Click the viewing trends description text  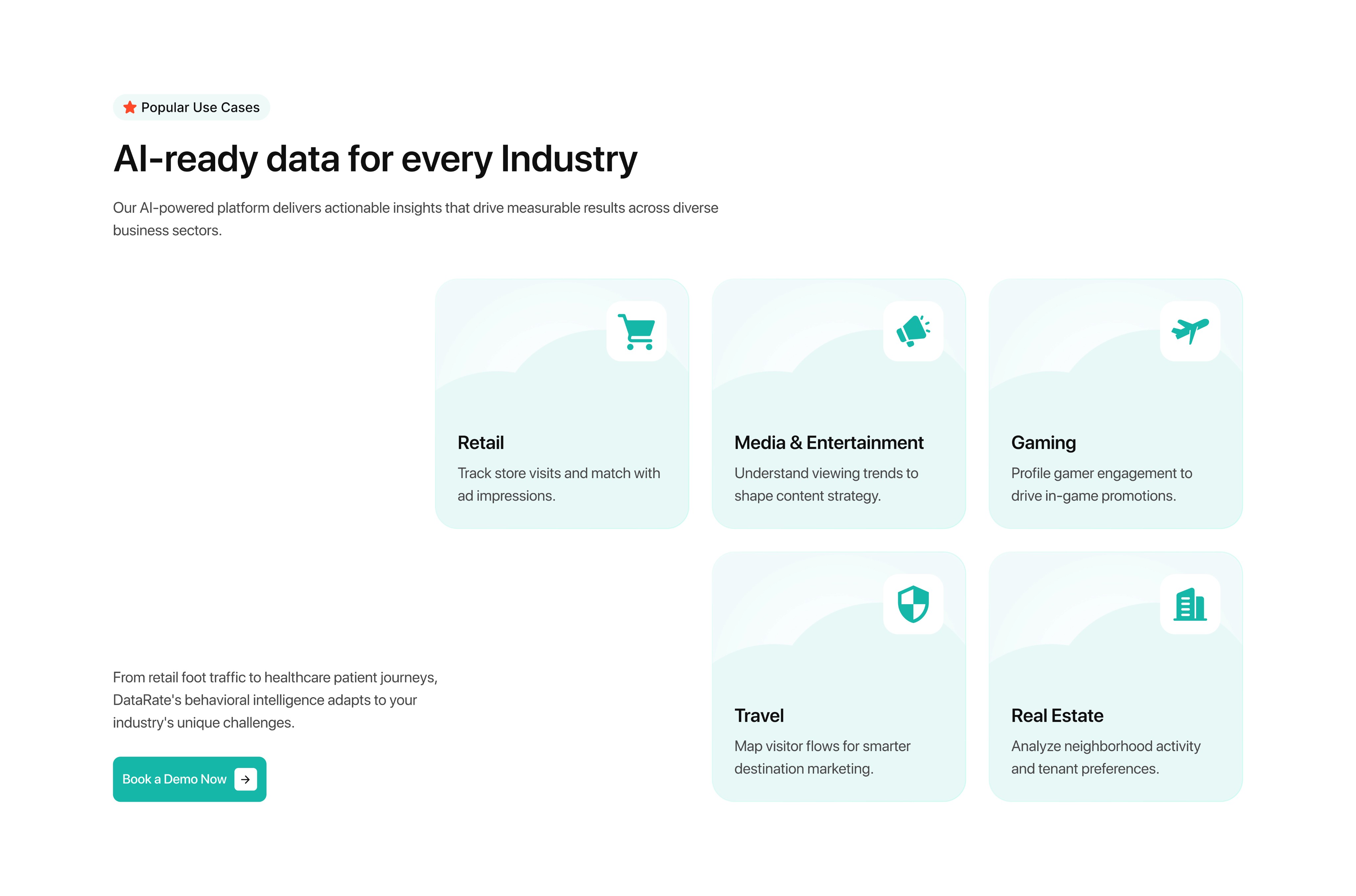coord(826,484)
